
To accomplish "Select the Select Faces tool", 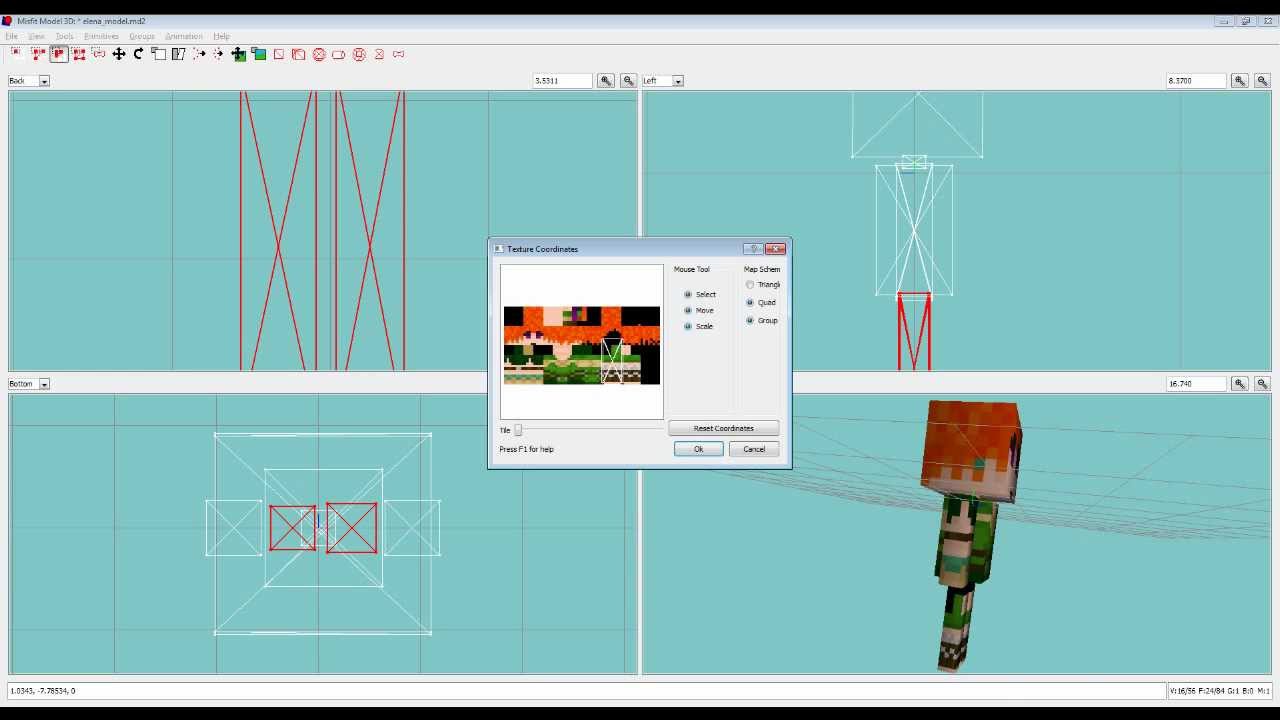I will [38, 54].
